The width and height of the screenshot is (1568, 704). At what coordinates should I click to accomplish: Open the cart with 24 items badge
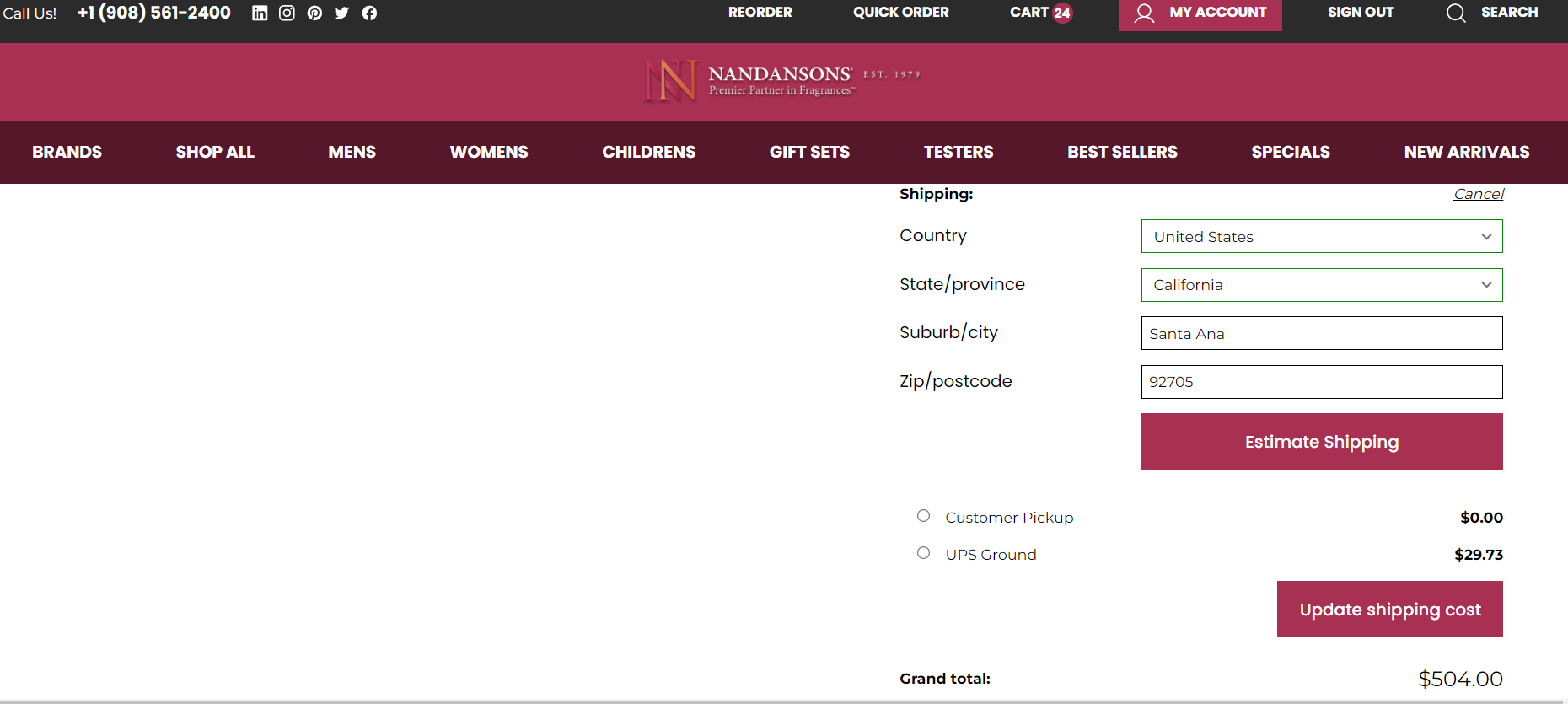coord(1040,13)
